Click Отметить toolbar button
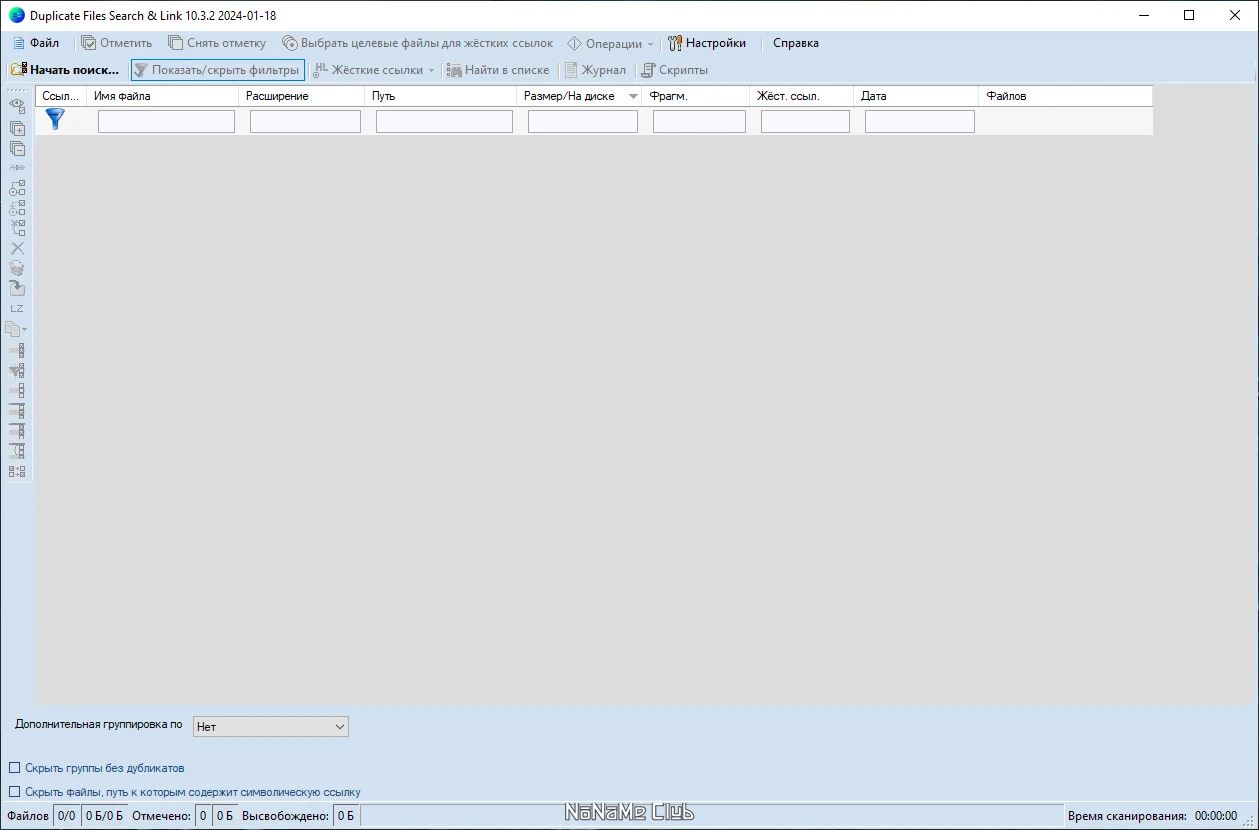The image size is (1259, 830). [x=117, y=43]
